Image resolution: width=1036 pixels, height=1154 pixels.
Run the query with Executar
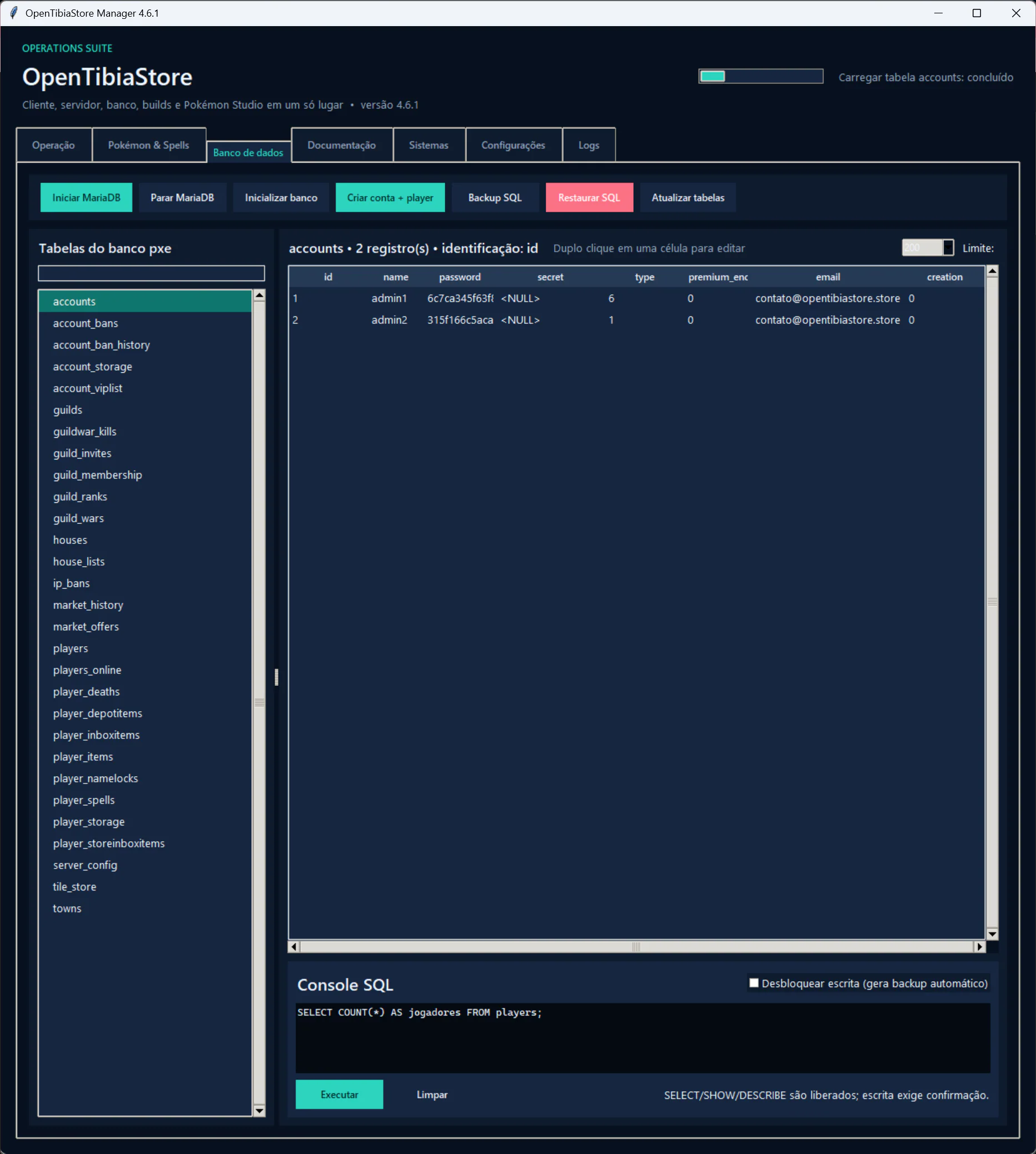339,1094
